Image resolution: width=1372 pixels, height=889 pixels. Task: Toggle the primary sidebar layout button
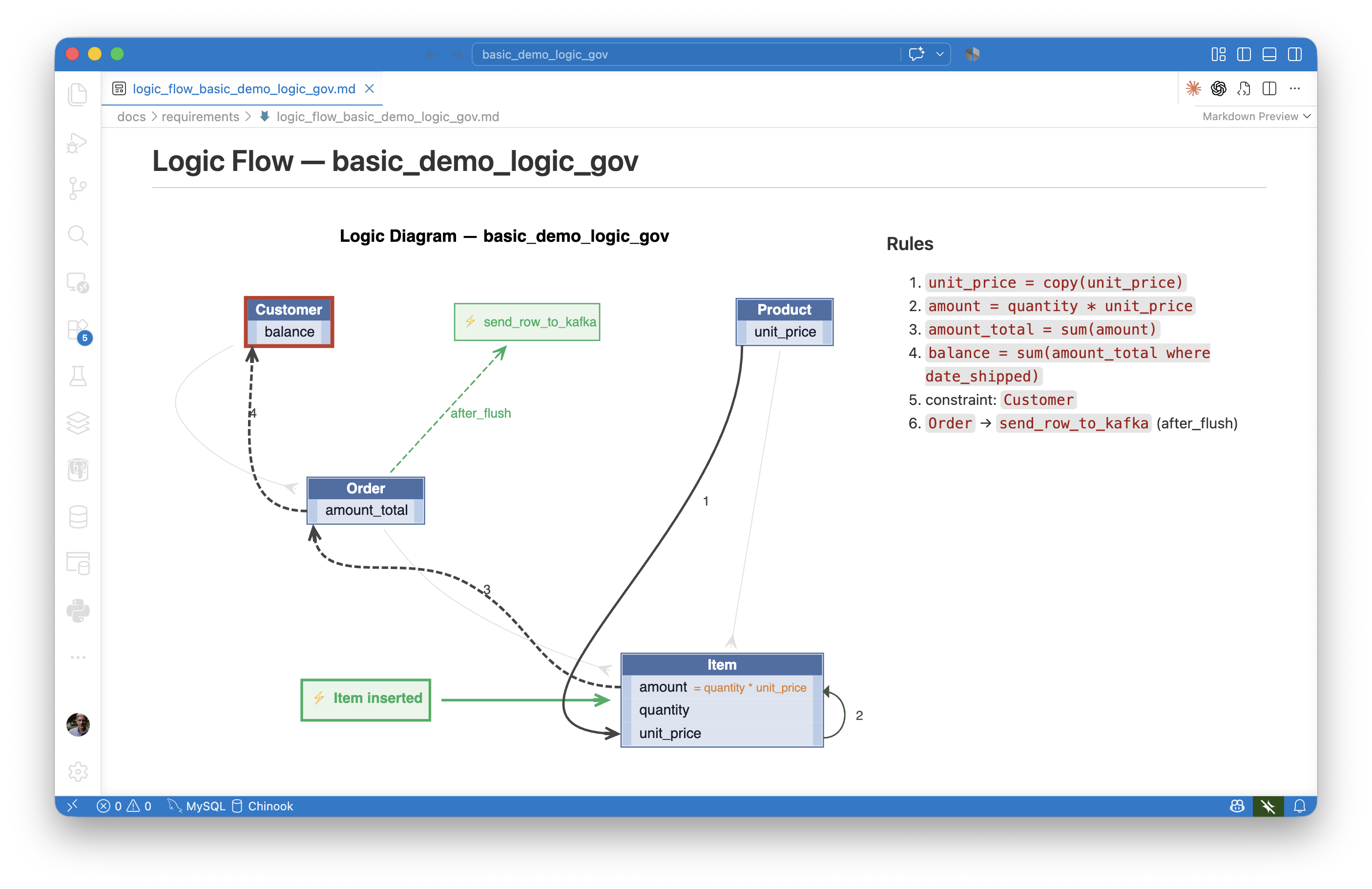pos(1244,54)
